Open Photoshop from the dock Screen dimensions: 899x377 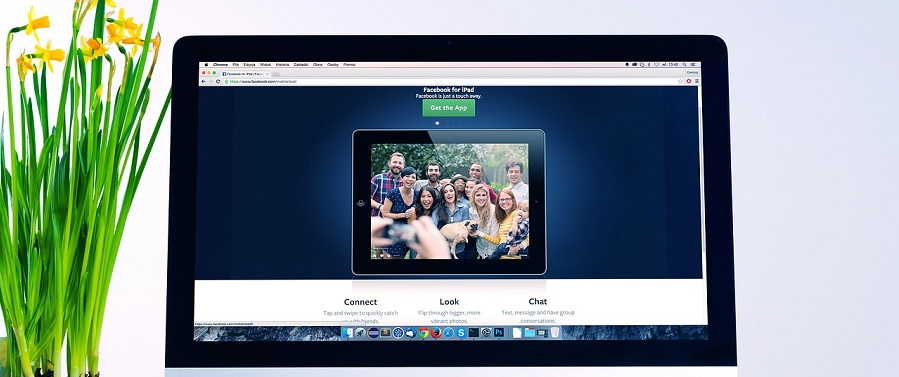click(499, 332)
